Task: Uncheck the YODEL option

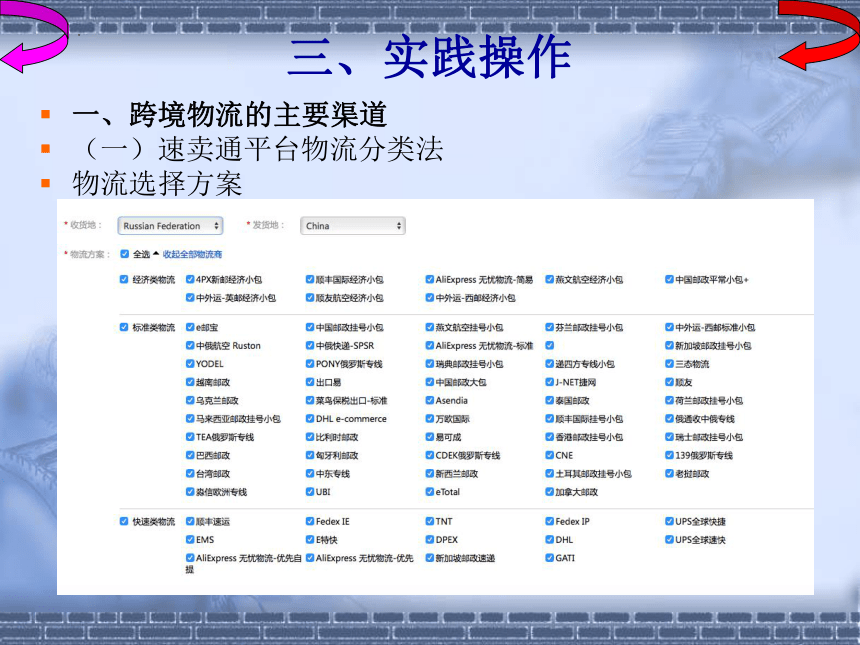Action: [x=190, y=364]
